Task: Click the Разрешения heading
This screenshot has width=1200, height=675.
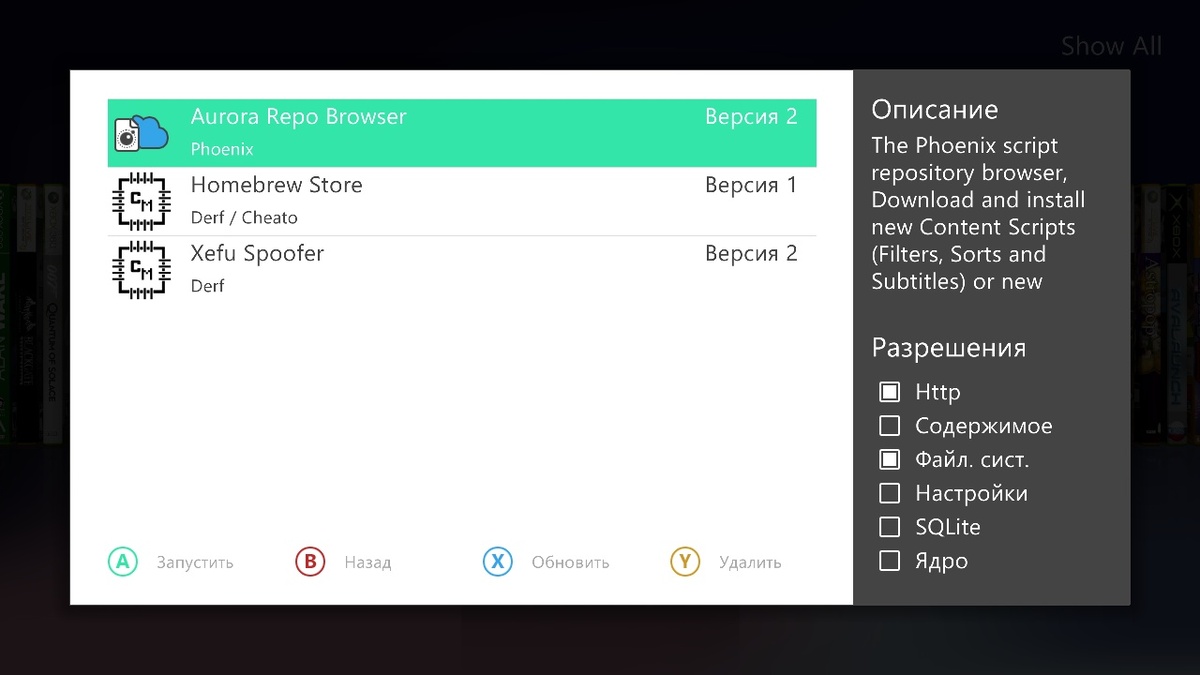Action: click(x=949, y=348)
